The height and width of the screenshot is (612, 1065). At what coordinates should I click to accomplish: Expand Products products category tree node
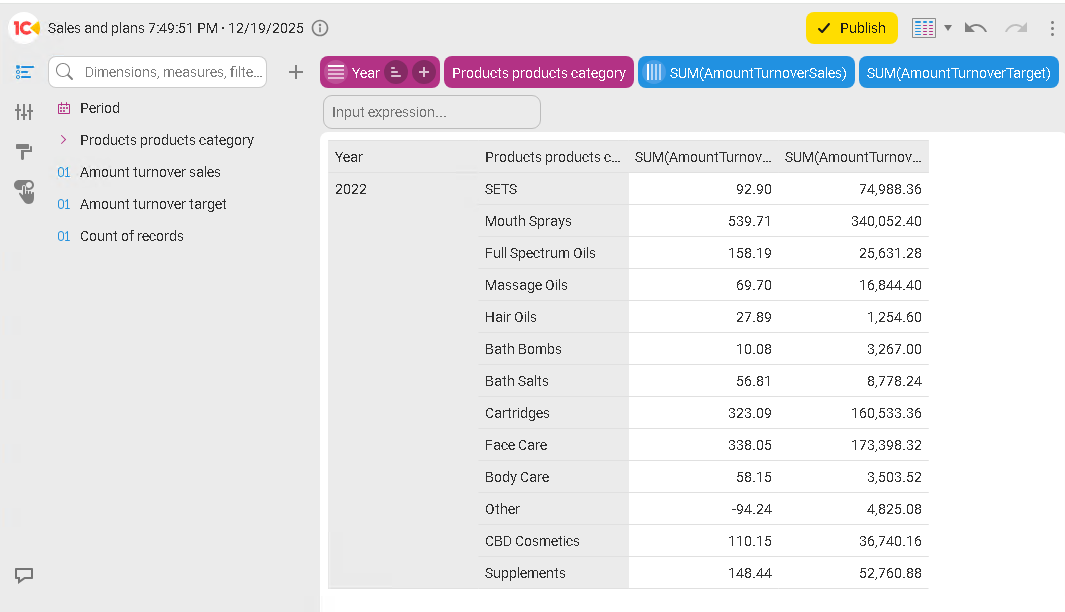click(64, 140)
